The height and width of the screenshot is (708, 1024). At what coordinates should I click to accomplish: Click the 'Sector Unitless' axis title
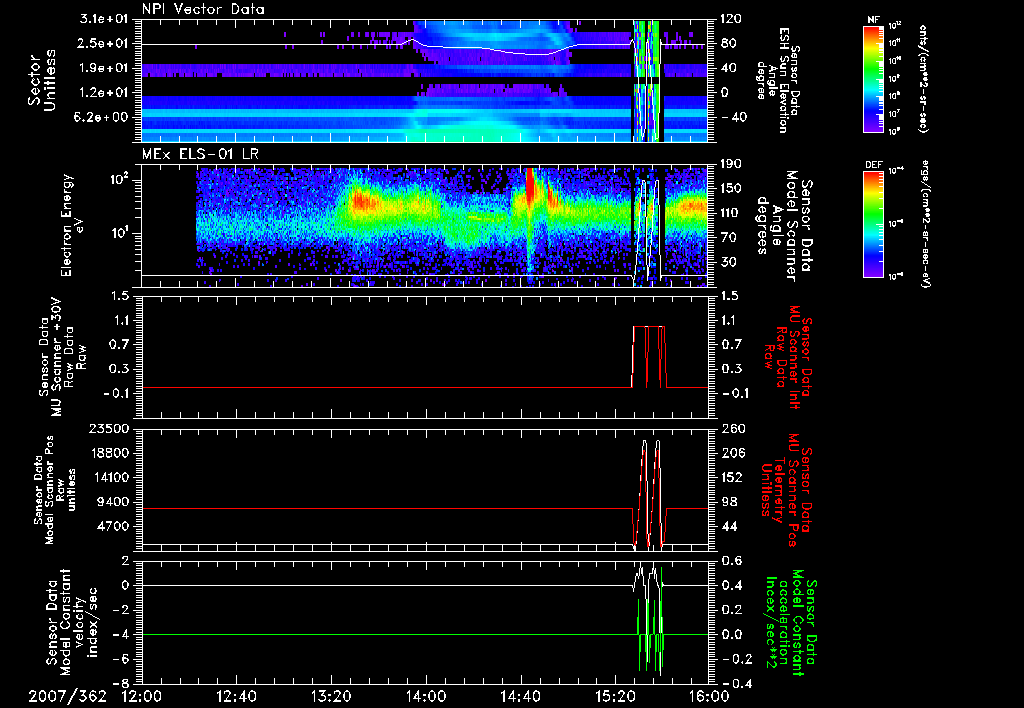42,80
